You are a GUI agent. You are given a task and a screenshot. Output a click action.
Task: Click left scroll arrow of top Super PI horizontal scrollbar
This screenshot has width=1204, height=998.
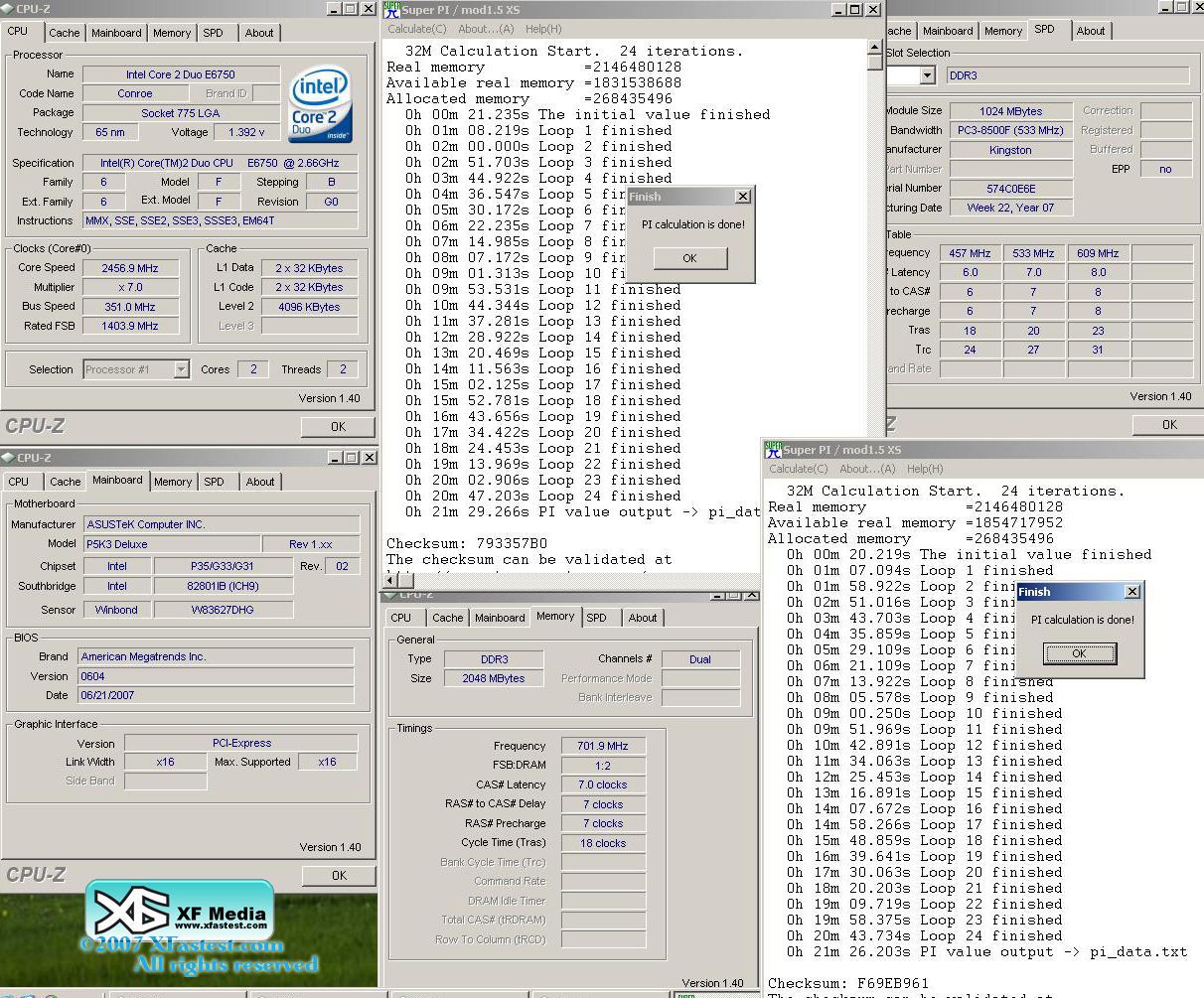click(x=390, y=580)
